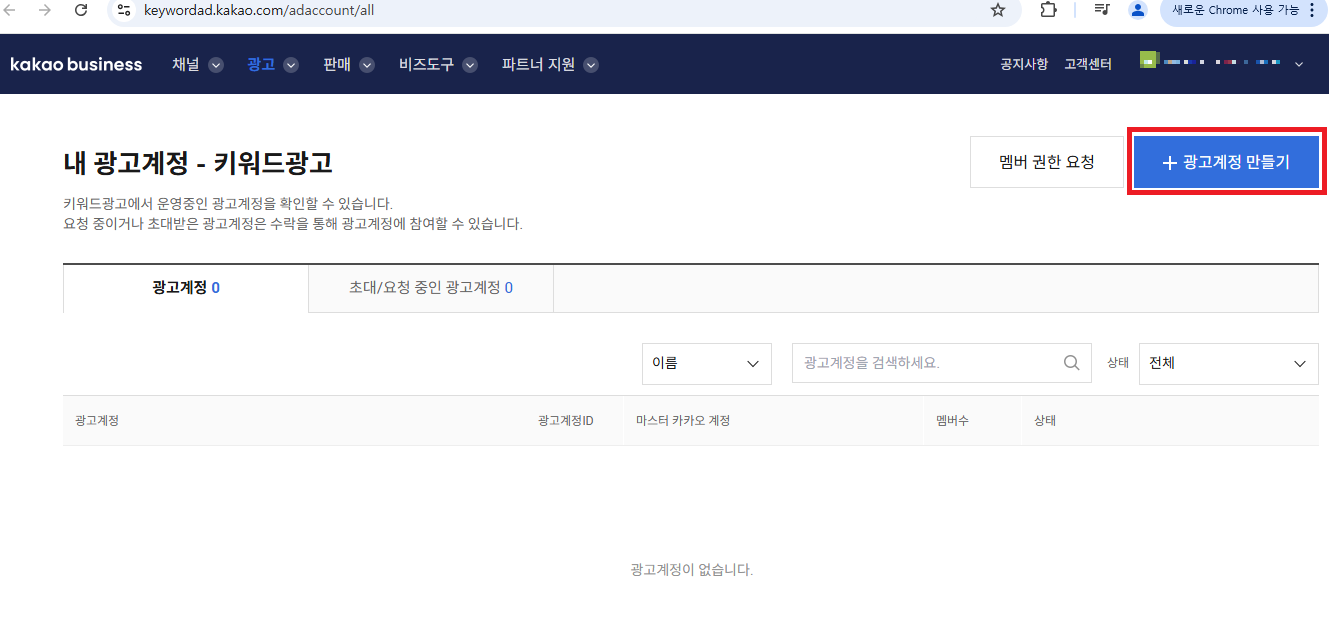Image resolution: width=1329 pixels, height=640 pixels.
Task: Click the 내 광고계정 - 키워드광고 heading
Action: coord(198,162)
